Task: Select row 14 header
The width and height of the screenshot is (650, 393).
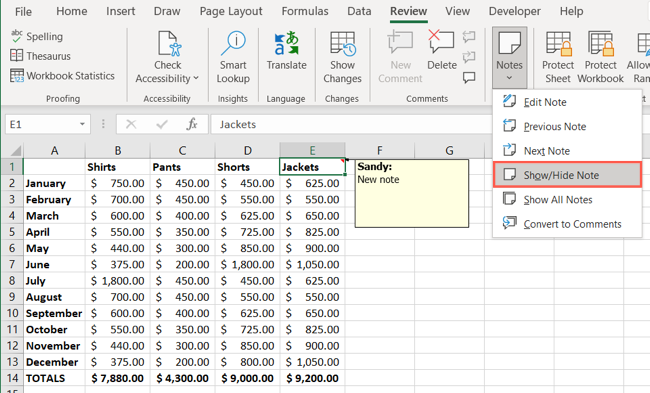Action: click(12, 378)
